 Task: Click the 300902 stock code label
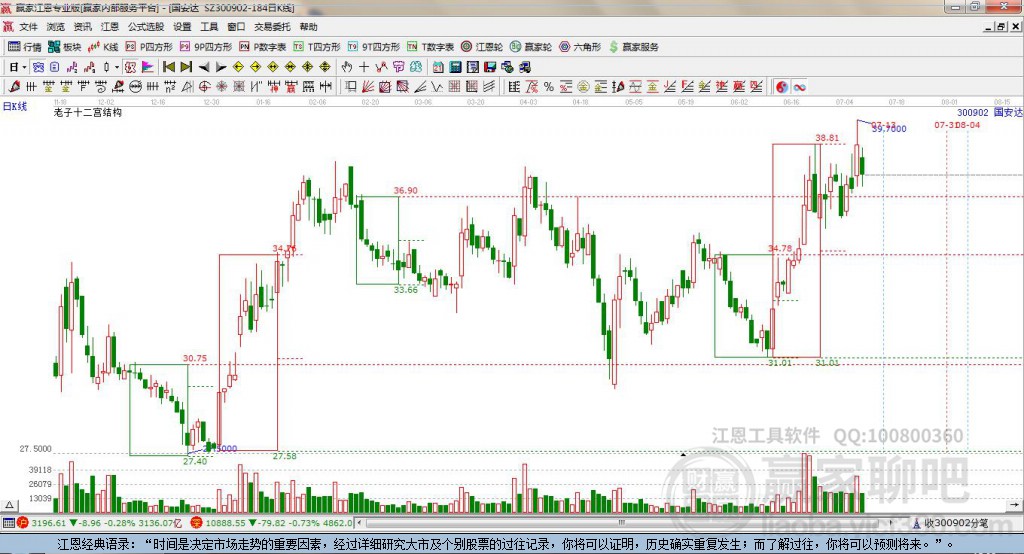tap(972, 112)
